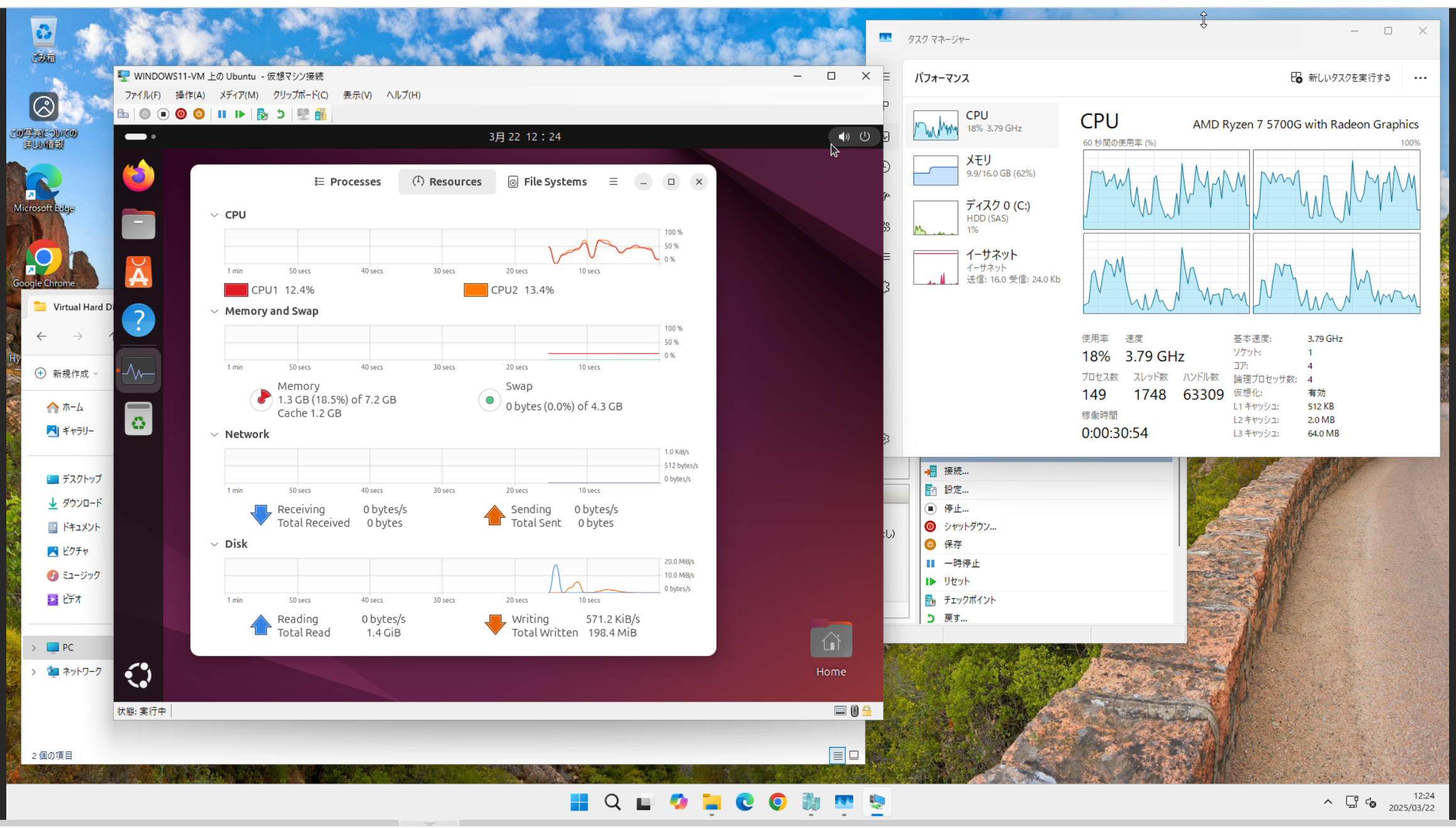Collapse the CPU section in System Monitor

214,215
